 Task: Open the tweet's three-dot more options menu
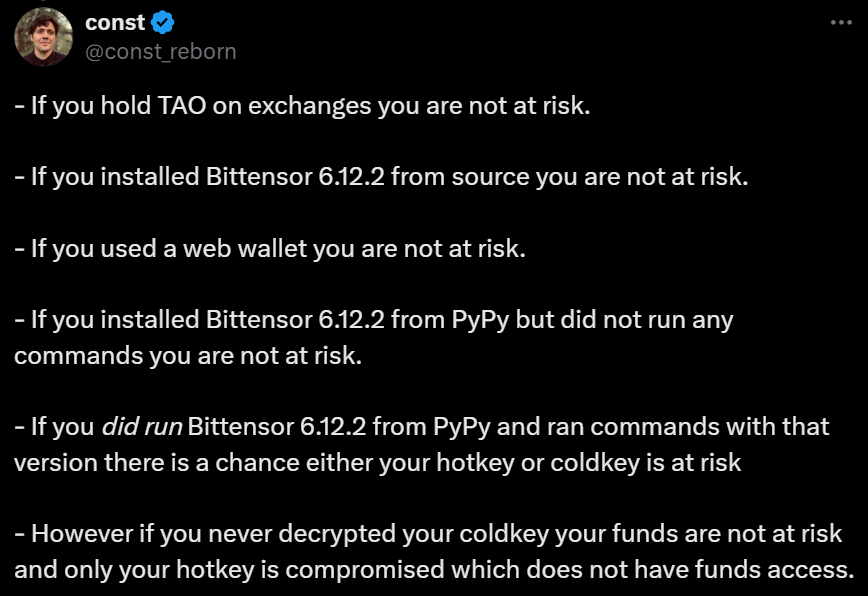coord(841,23)
